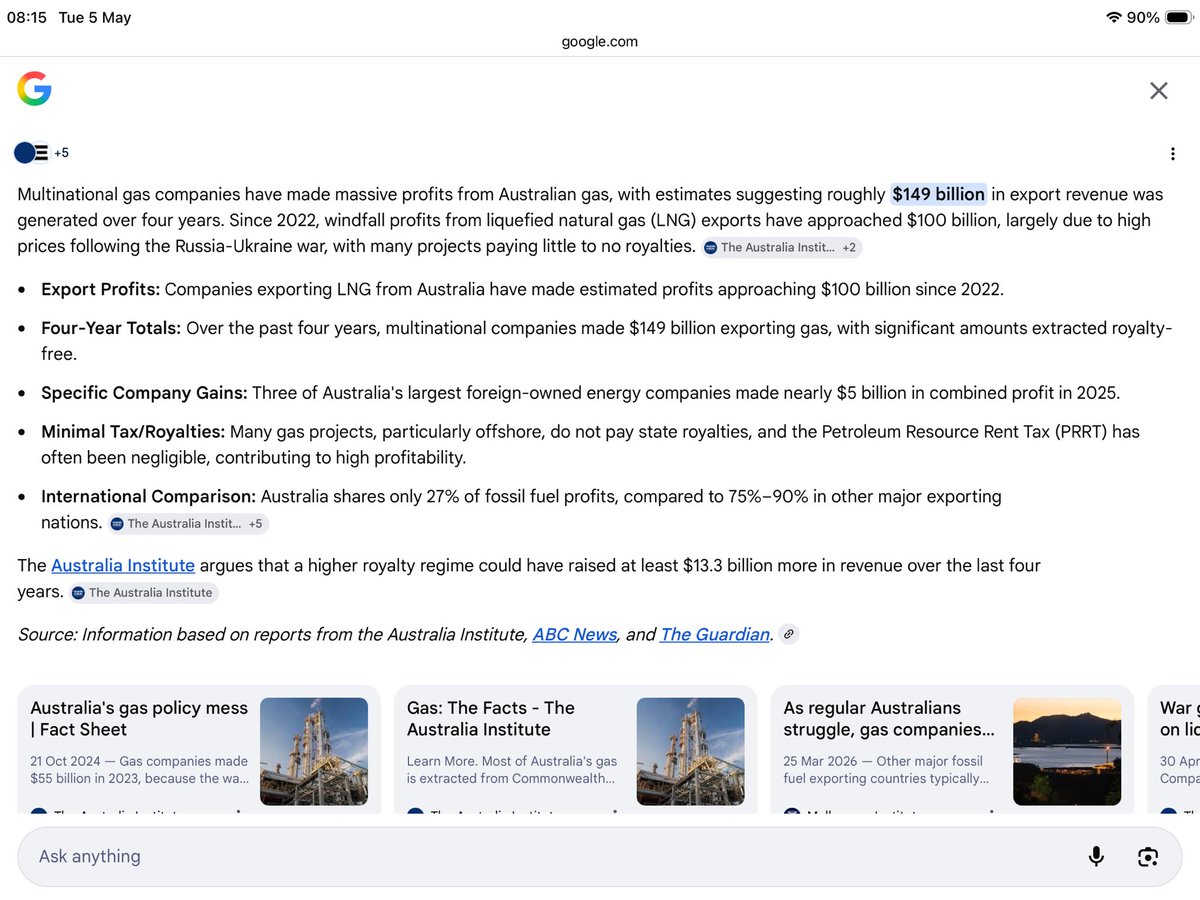The width and height of the screenshot is (1200, 900).
Task: Tap the thumbnail on Gas: The Facts card
Action: click(691, 751)
